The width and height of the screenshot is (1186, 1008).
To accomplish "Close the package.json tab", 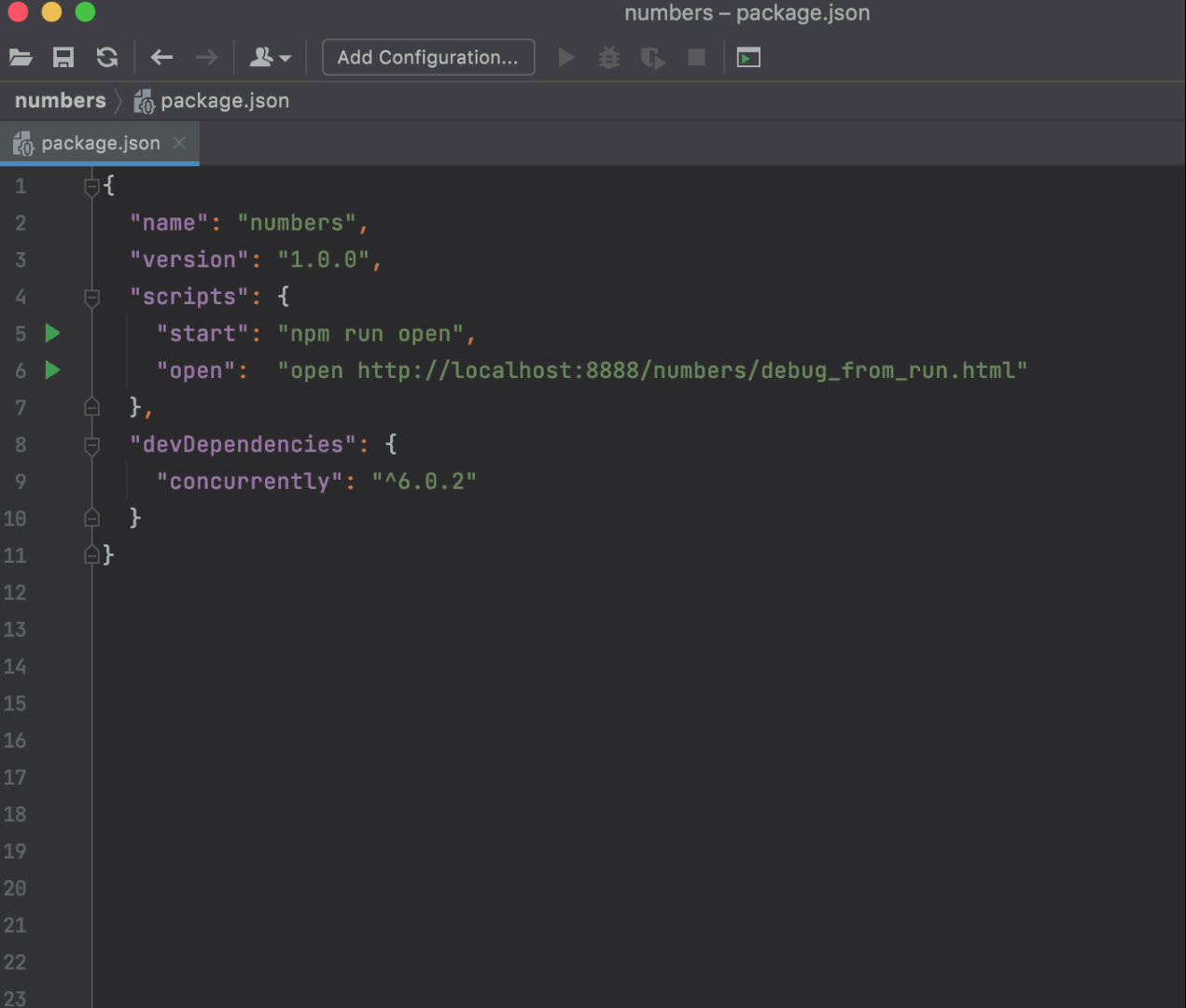I will coord(180,143).
